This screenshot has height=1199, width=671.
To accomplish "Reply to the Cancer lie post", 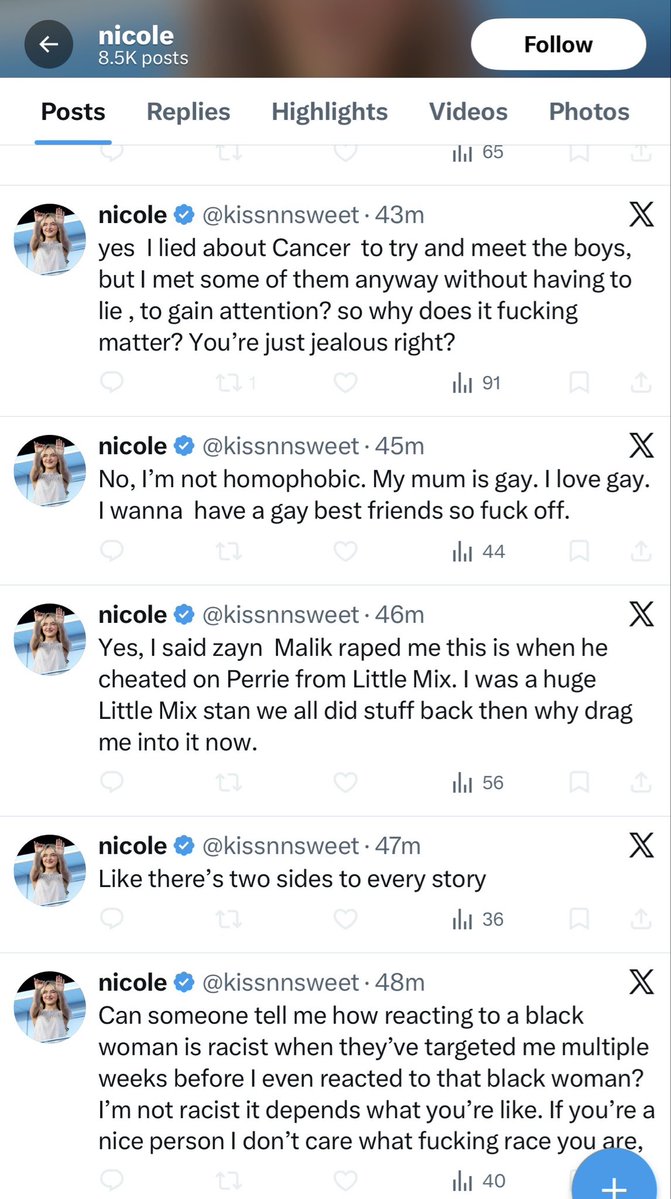I will [112, 382].
